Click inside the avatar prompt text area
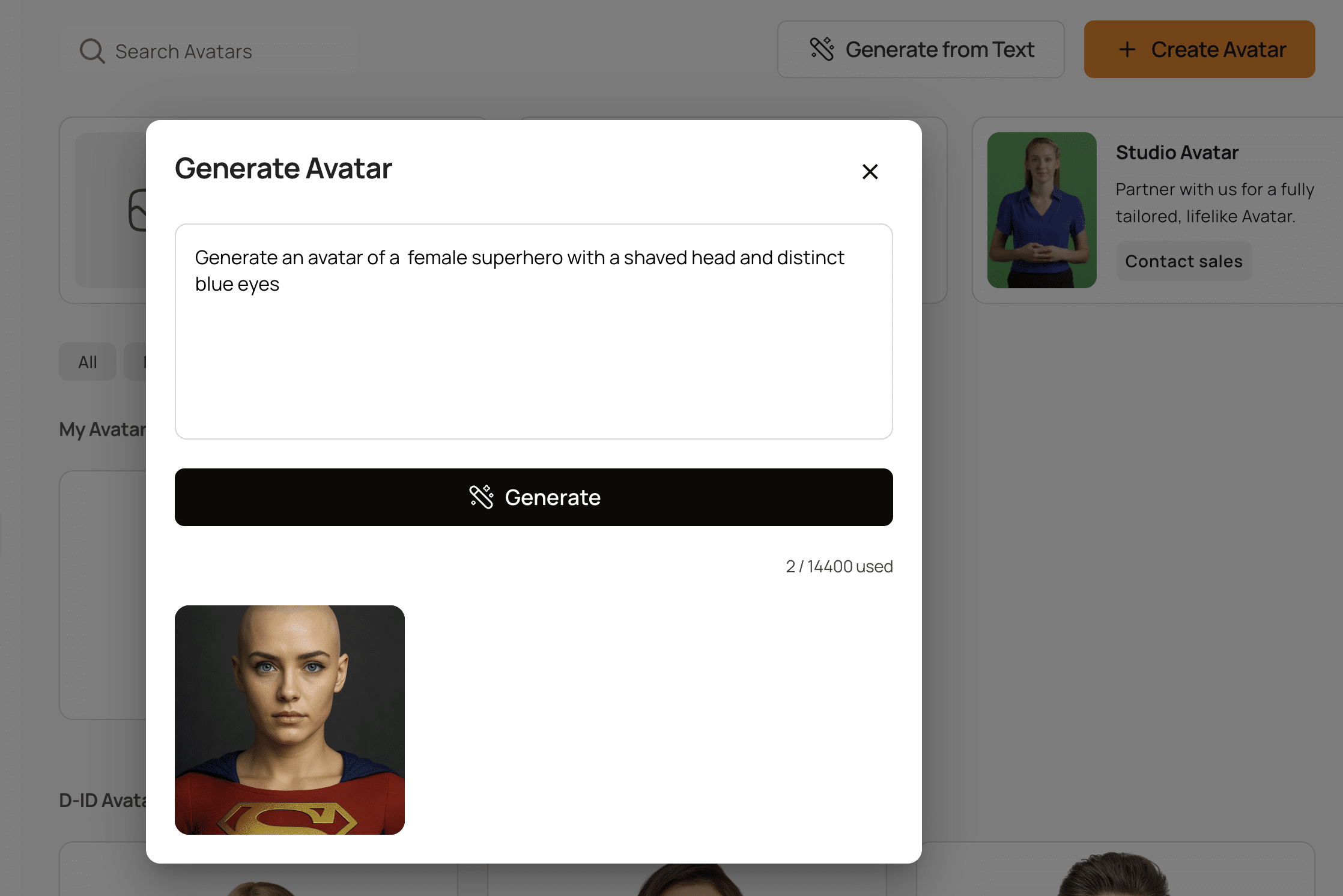The height and width of the screenshot is (896, 1343). coord(533,331)
